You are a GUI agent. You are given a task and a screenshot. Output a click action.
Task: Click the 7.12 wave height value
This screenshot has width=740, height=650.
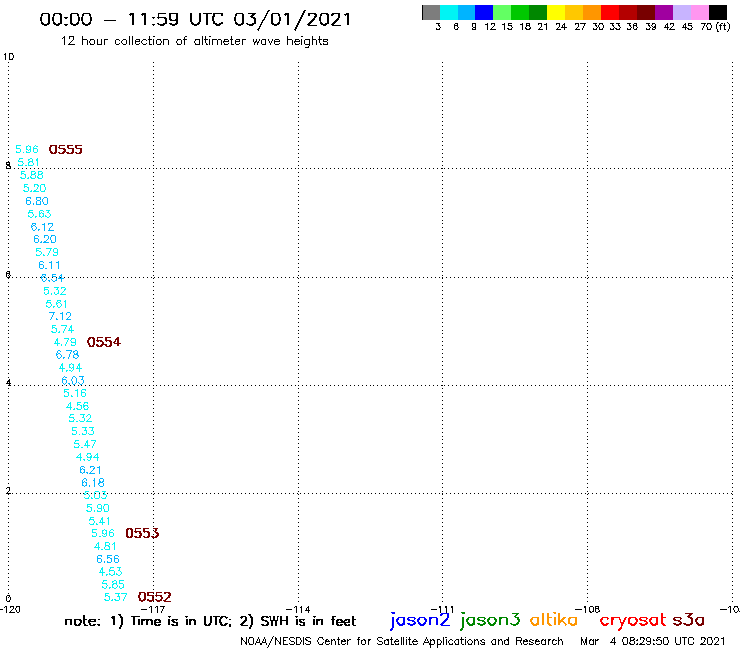click(x=60, y=317)
